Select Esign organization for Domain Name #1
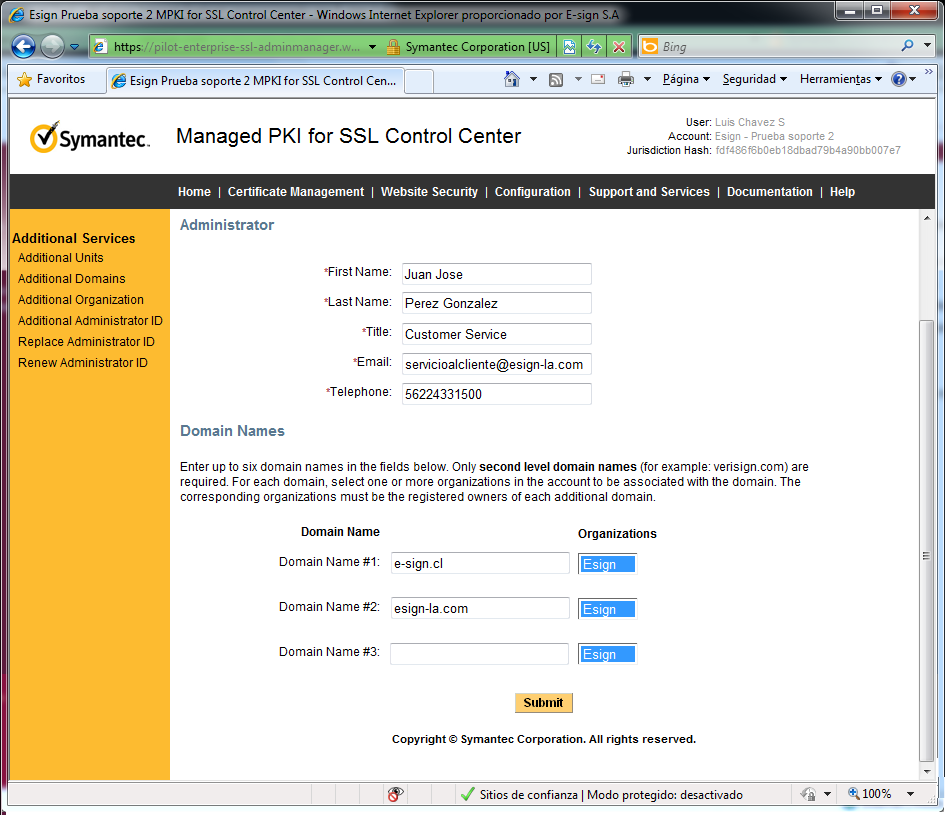This screenshot has width=945, height=815. [607, 564]
